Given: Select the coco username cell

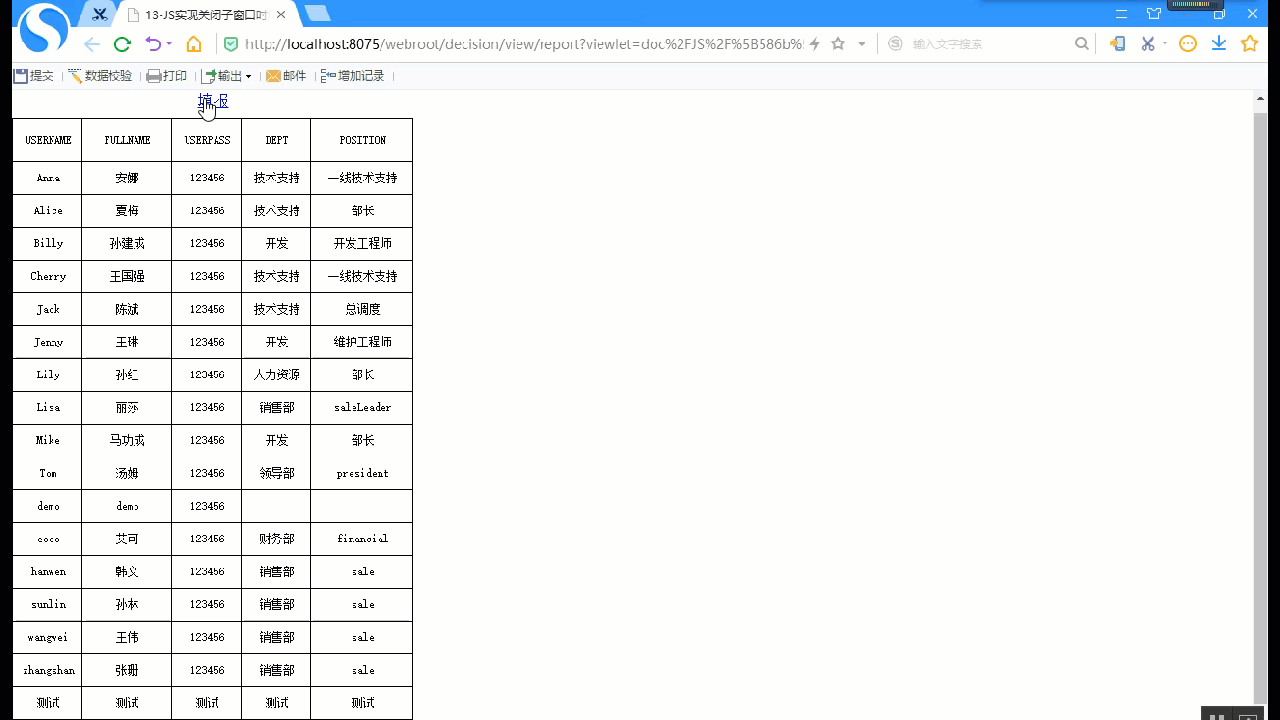Looking at the screenshot, I should [48, 539].
